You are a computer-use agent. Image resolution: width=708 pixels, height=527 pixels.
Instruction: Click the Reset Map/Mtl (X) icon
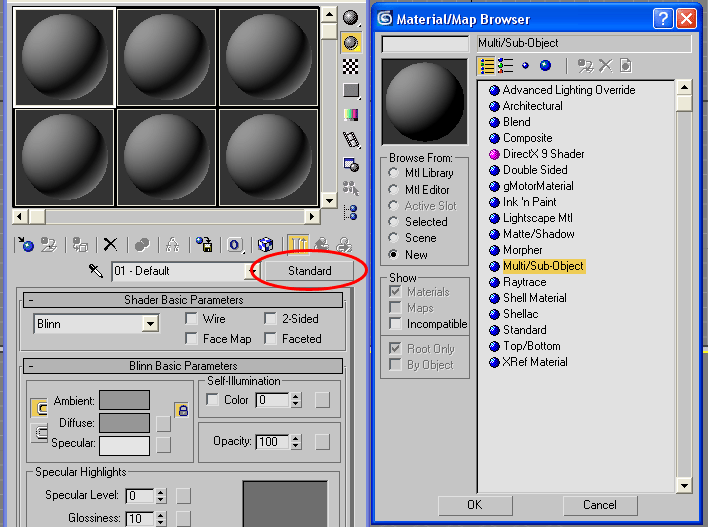point(111,245)
